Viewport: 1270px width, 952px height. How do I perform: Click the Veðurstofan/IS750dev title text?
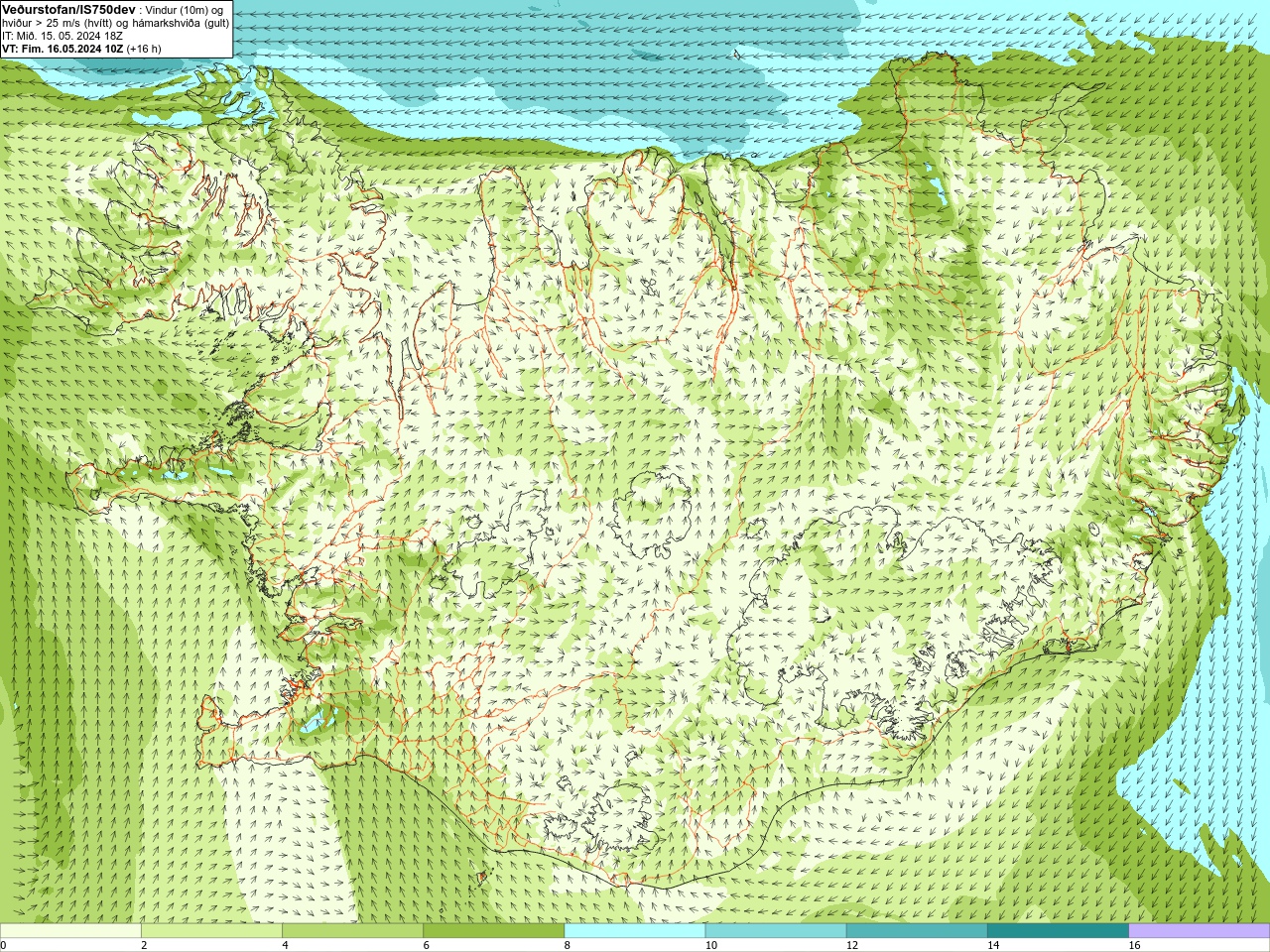pos(69,9)
